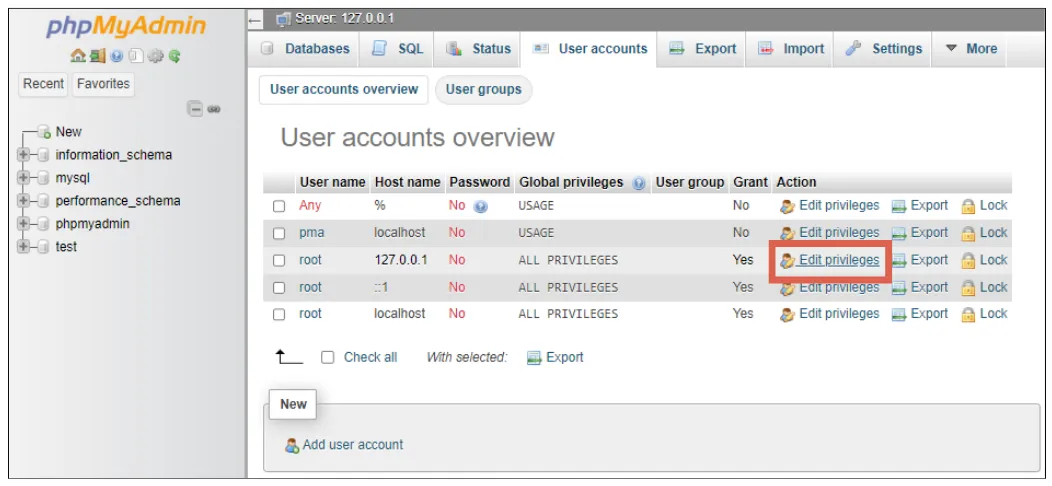This screenshot has width=1052, height=486.
Task: Click Lock padlock icon for pma user
Action: [x=968, y=233]
